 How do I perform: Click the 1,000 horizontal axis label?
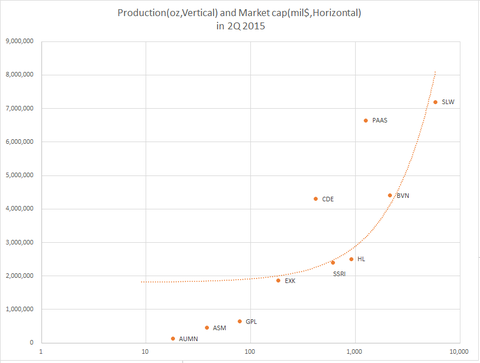[354, 352]
